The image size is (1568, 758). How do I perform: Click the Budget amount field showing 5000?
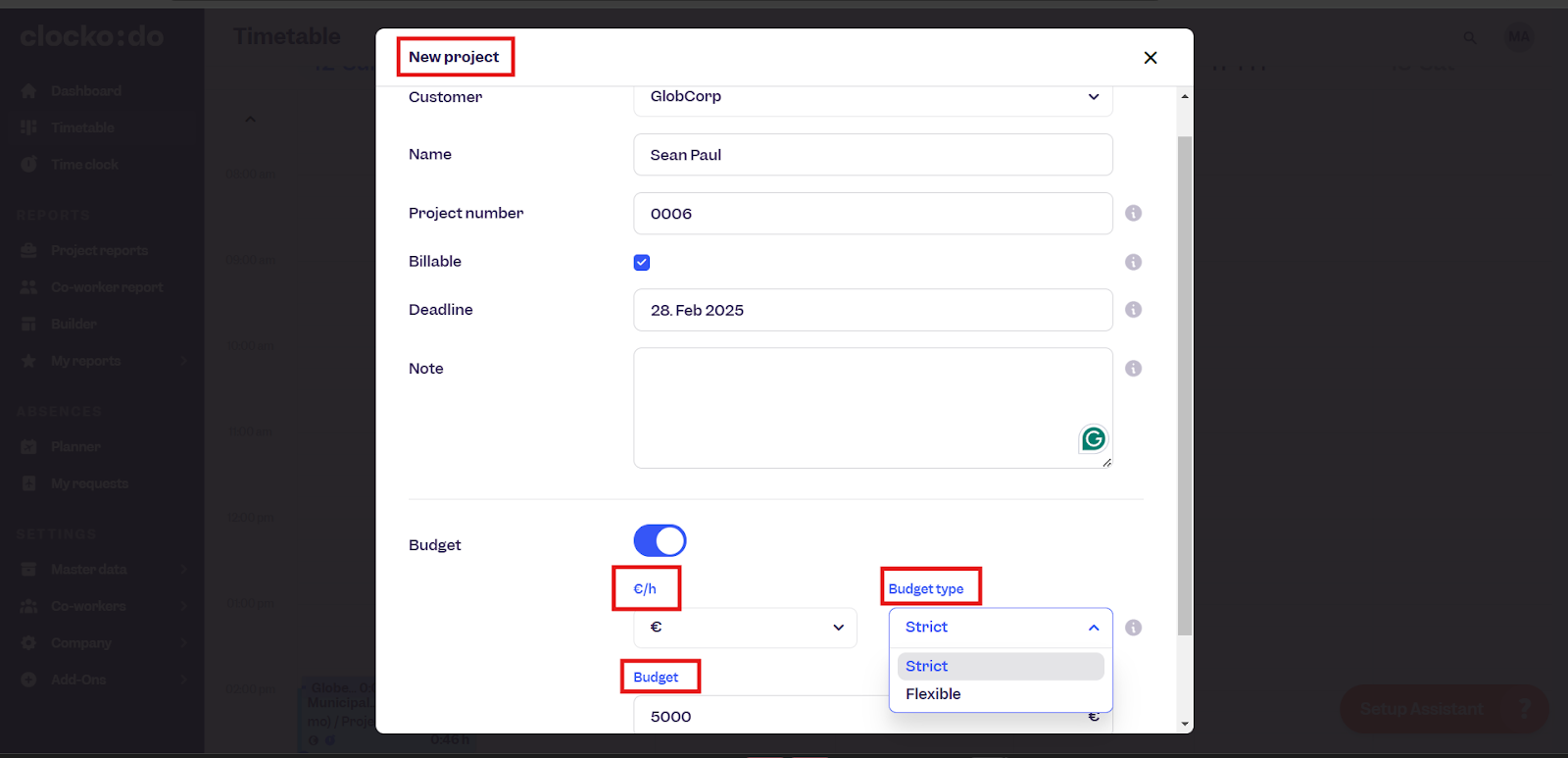point(764,717)
